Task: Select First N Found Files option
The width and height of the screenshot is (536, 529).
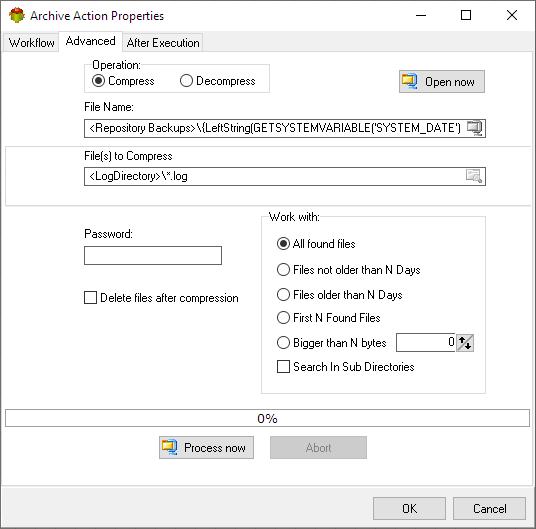Action: pyautogui.click(x=329, y=318)
